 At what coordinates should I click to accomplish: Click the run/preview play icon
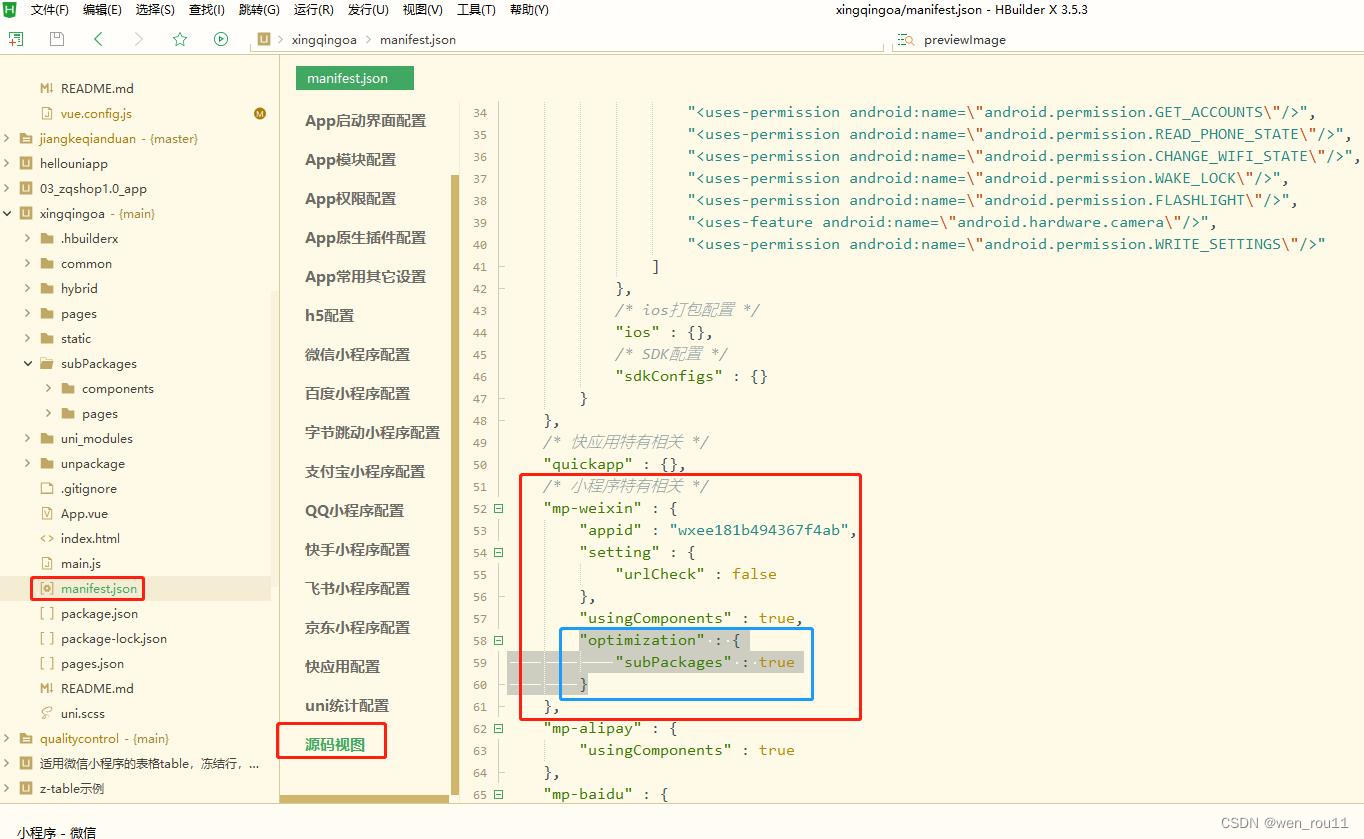click(219, 38)
